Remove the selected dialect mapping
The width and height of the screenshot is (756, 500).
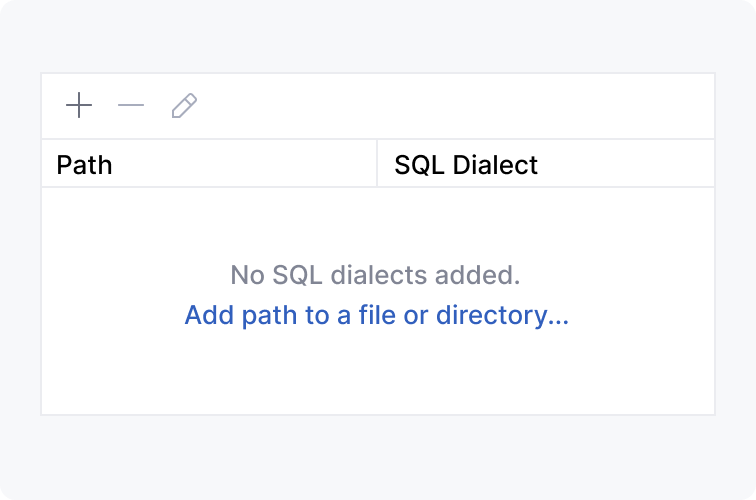[131, 106]
